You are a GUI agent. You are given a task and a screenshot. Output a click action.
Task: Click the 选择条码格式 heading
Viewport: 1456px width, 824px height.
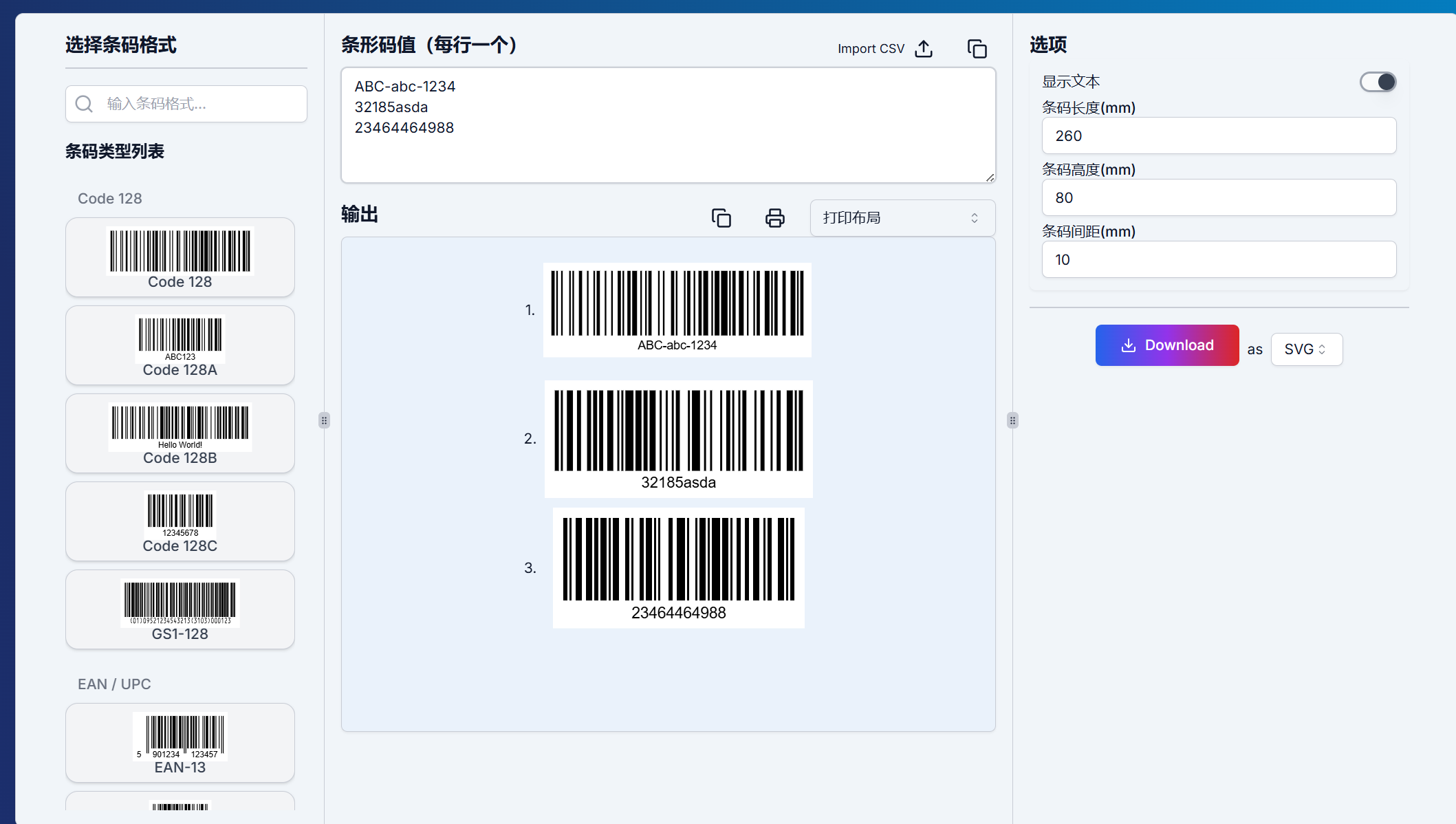[x=121, y=45]
